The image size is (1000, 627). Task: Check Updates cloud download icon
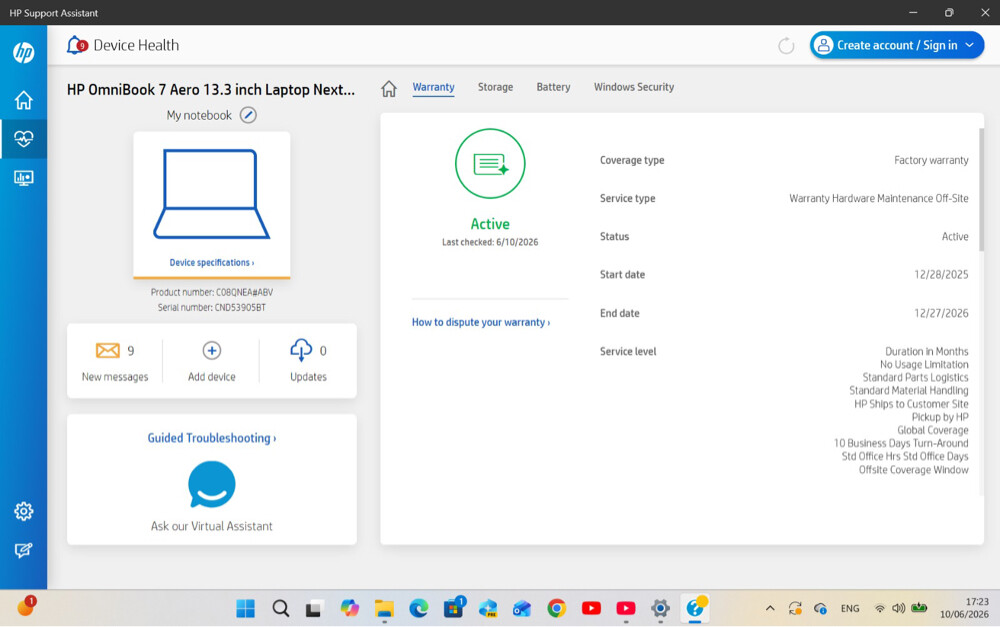(x=301, y=350)
